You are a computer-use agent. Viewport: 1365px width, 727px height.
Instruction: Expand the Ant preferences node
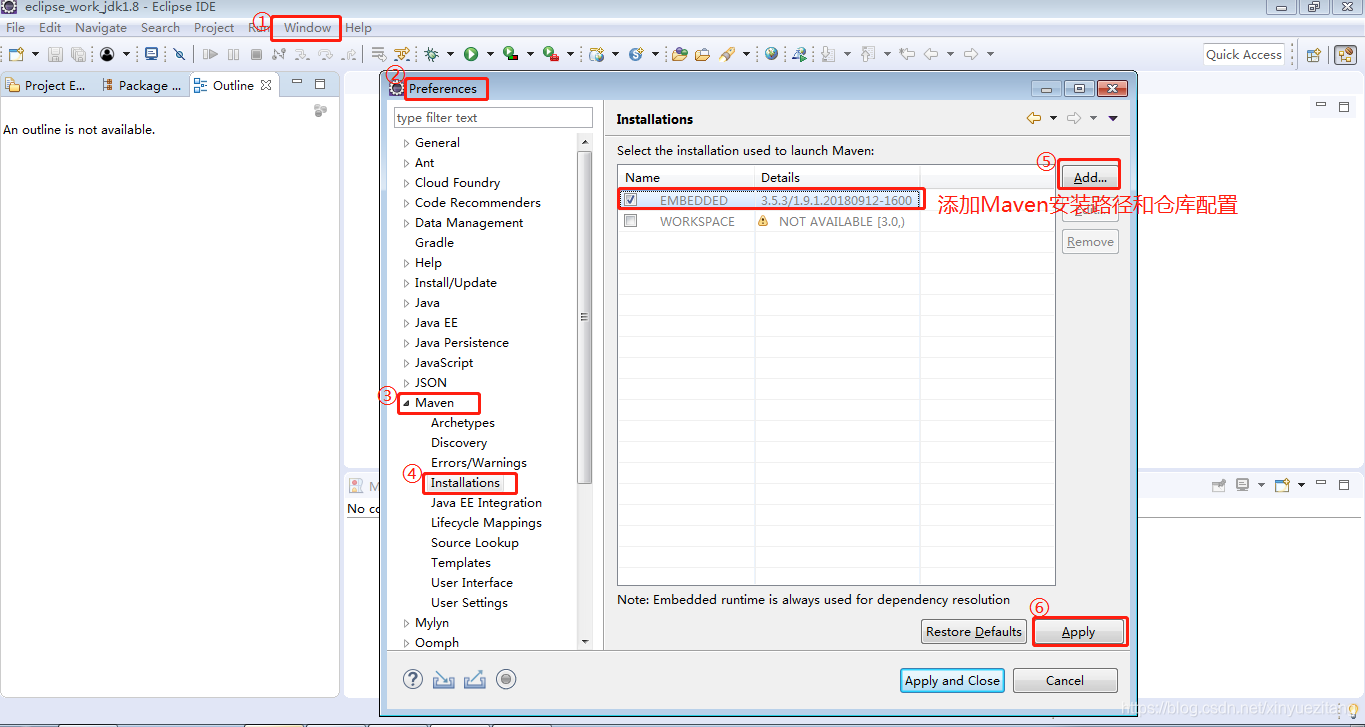pos(406,163)
